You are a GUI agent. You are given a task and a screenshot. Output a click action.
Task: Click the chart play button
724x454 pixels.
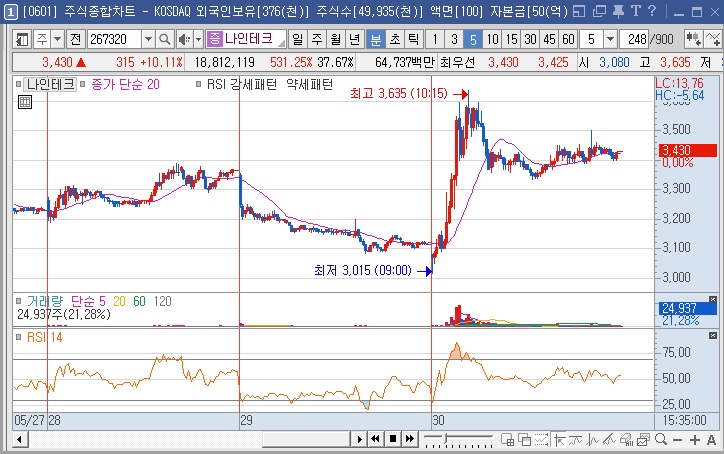[x=359, y=439]
